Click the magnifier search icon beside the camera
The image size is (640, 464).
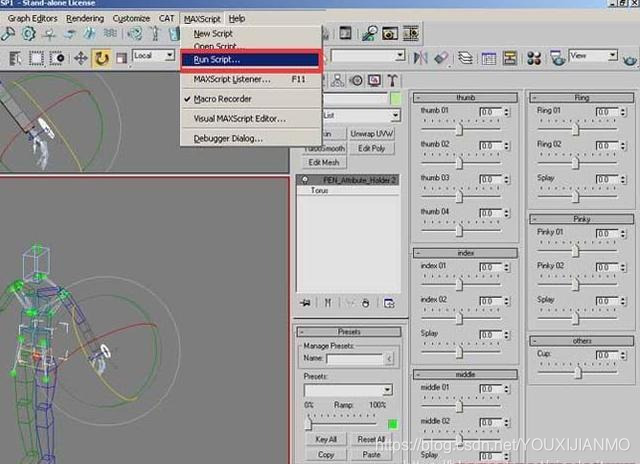pos(369,33)
